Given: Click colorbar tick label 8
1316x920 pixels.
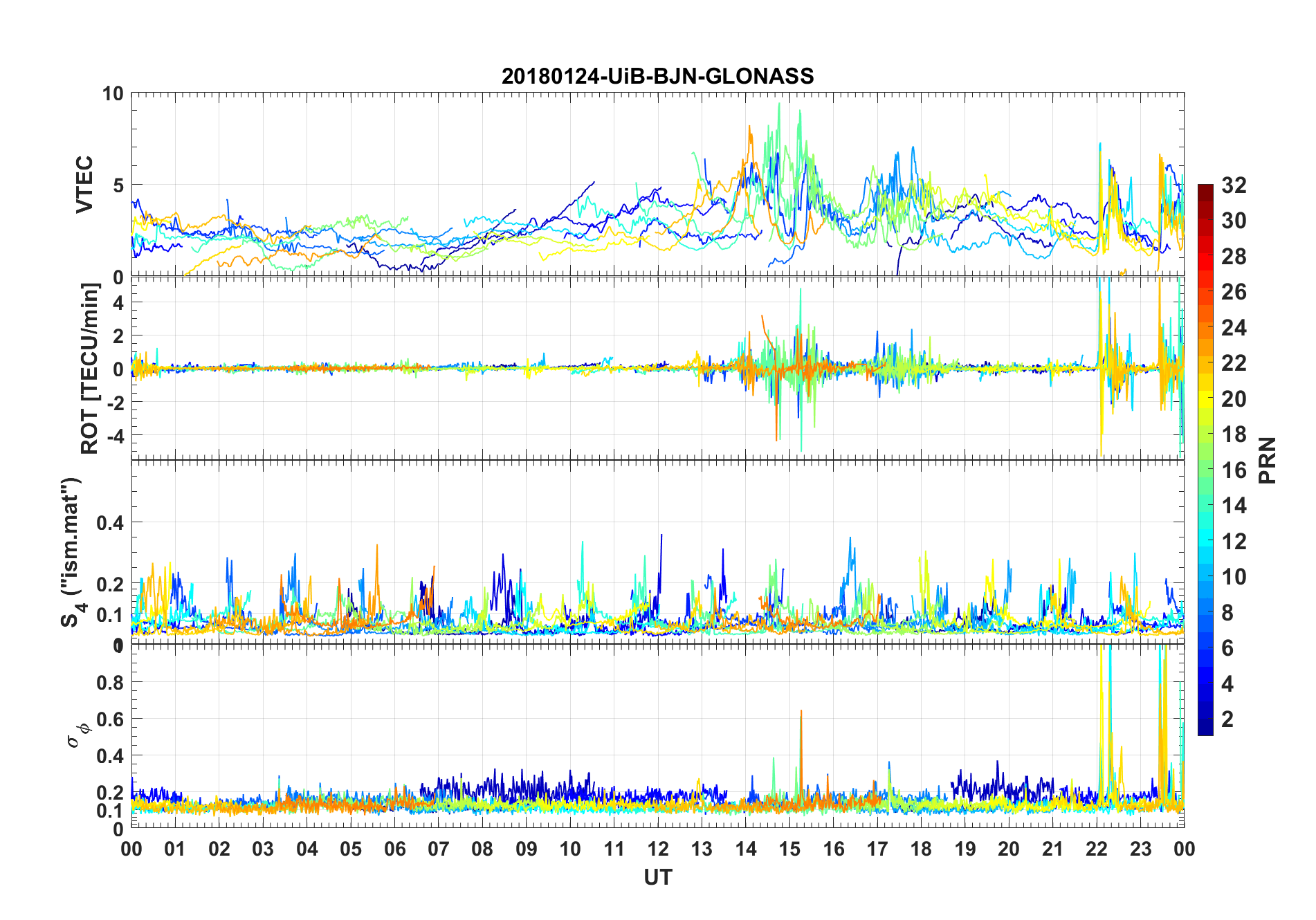Looking at the screenshot, I should 1227,613.
